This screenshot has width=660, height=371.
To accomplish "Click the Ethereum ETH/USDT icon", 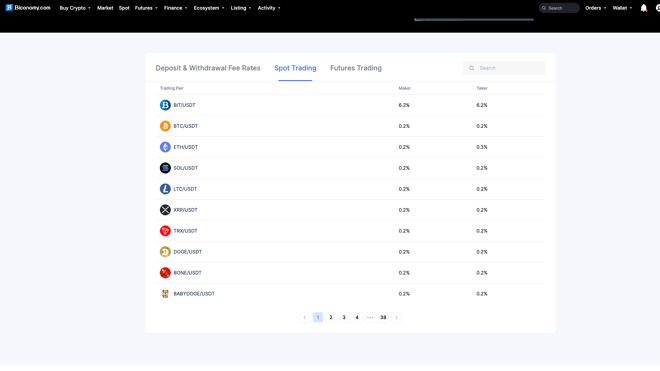I will 165,147.
